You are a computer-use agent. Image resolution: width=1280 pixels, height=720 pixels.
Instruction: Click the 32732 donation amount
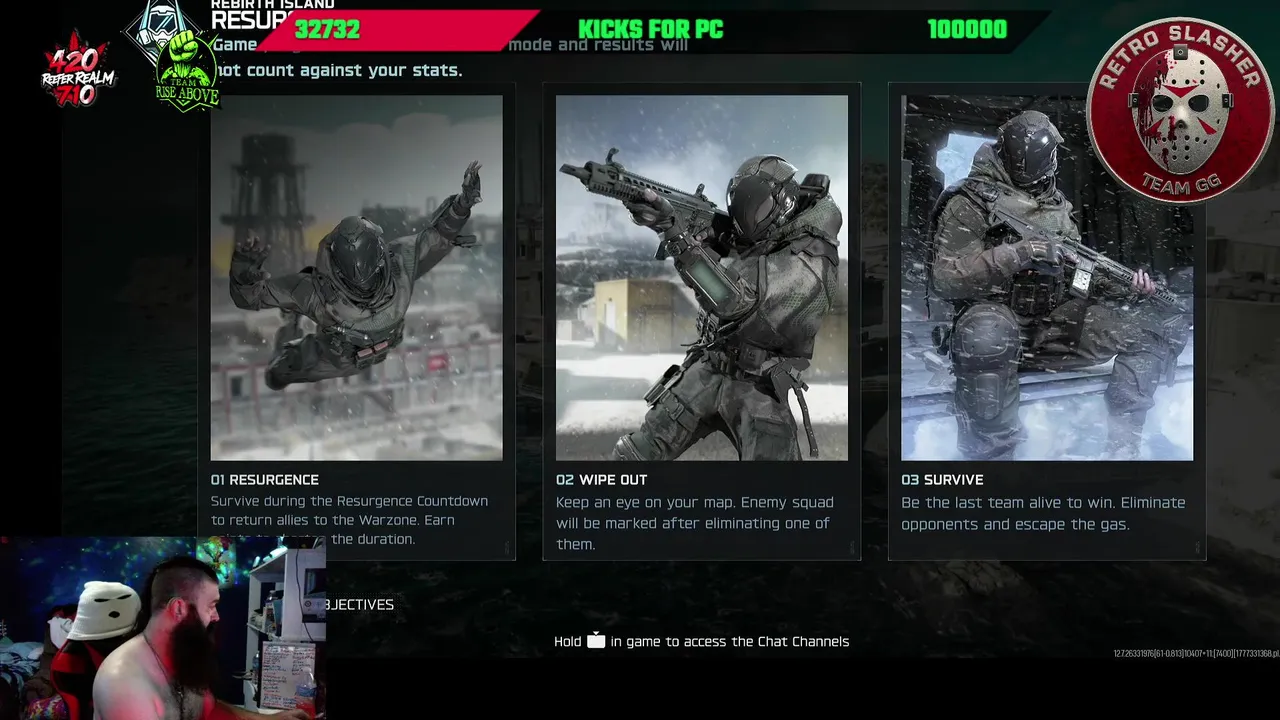[x=327, y=29]
